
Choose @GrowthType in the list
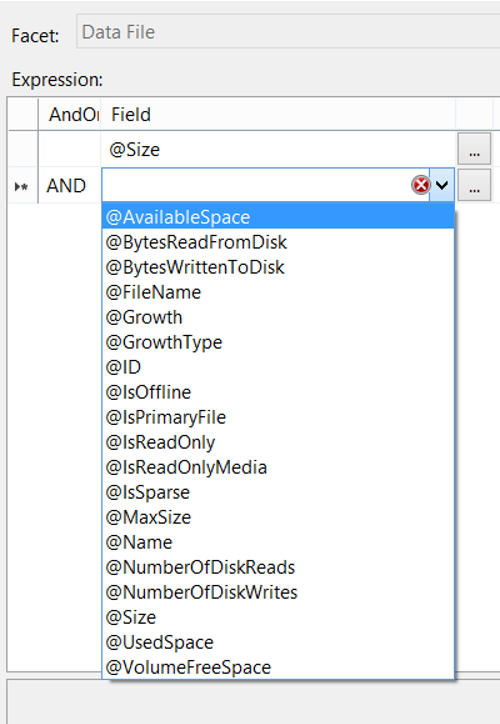click(278, 342)
